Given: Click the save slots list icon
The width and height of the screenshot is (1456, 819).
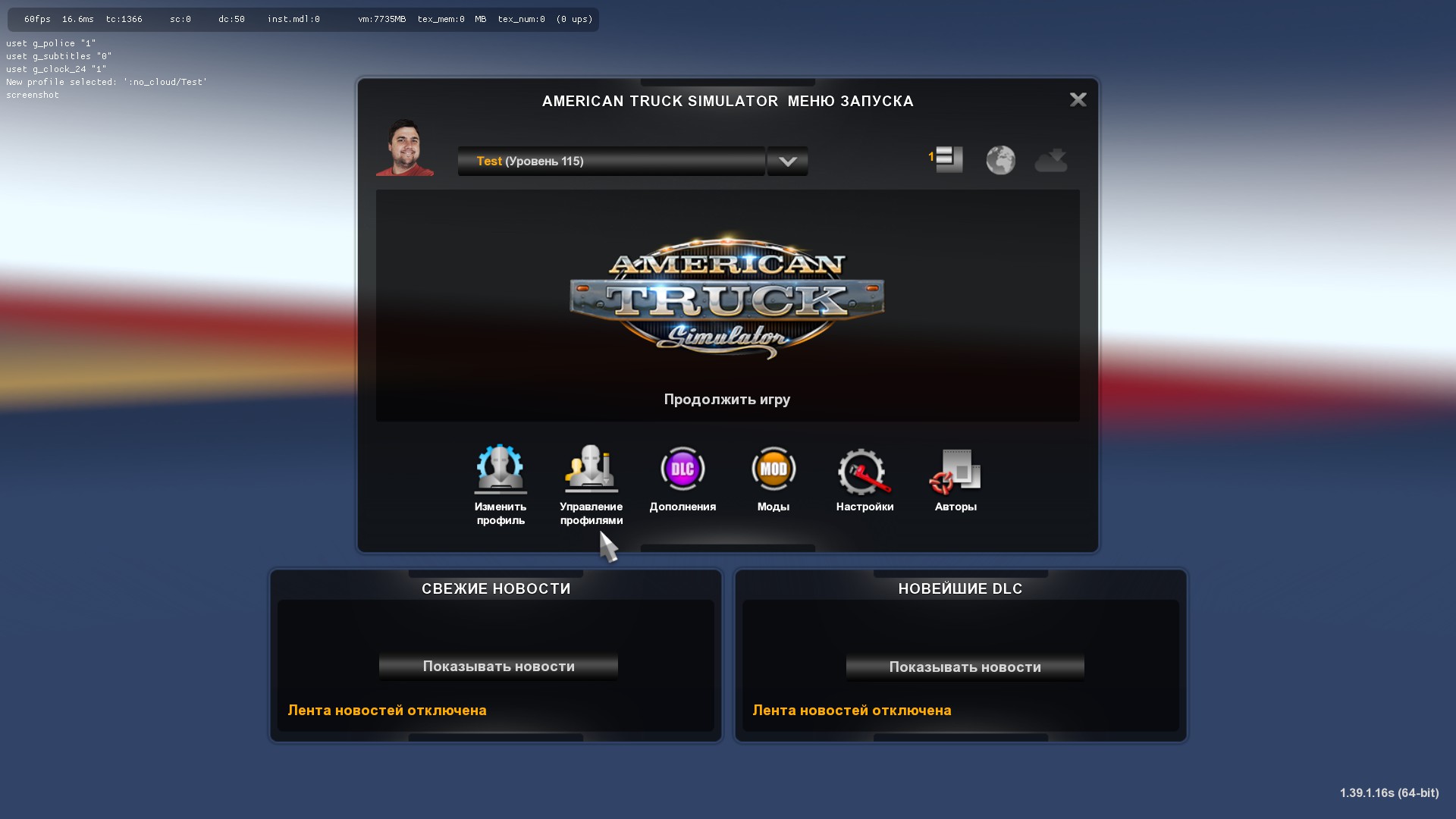Looking at the screenshot, I should [946, 159].
